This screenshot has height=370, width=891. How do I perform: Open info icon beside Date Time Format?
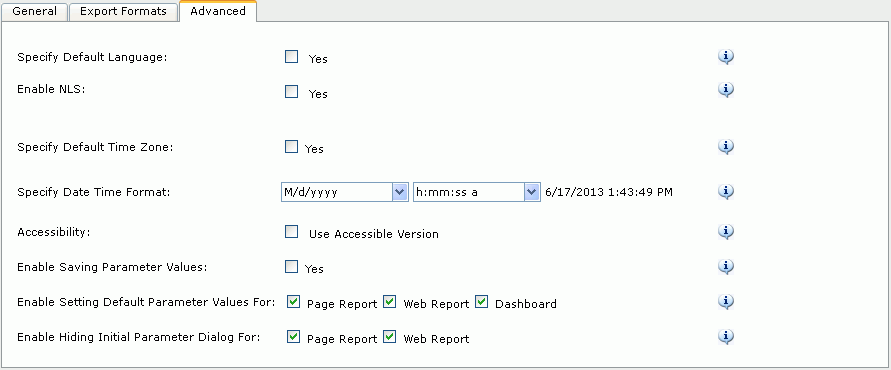[x=726, y=192]
